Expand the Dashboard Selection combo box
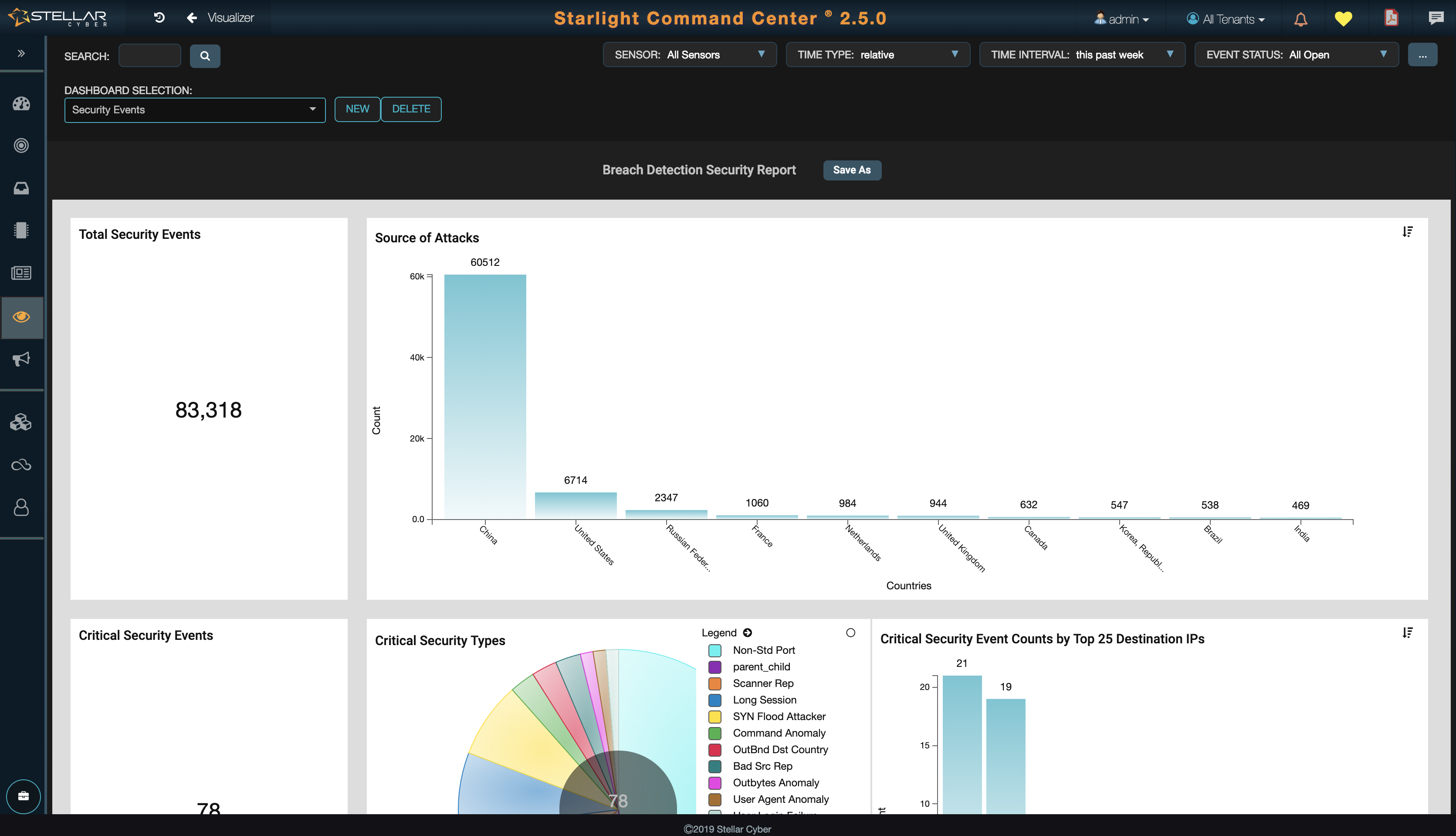 [x=195, y=110]
